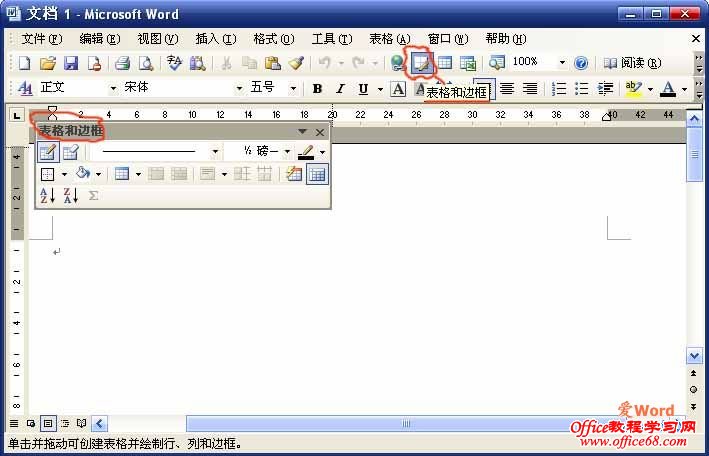Open the 文件(F) menu
This screenshot has height=456, width=709.
[x=42, y=39]
